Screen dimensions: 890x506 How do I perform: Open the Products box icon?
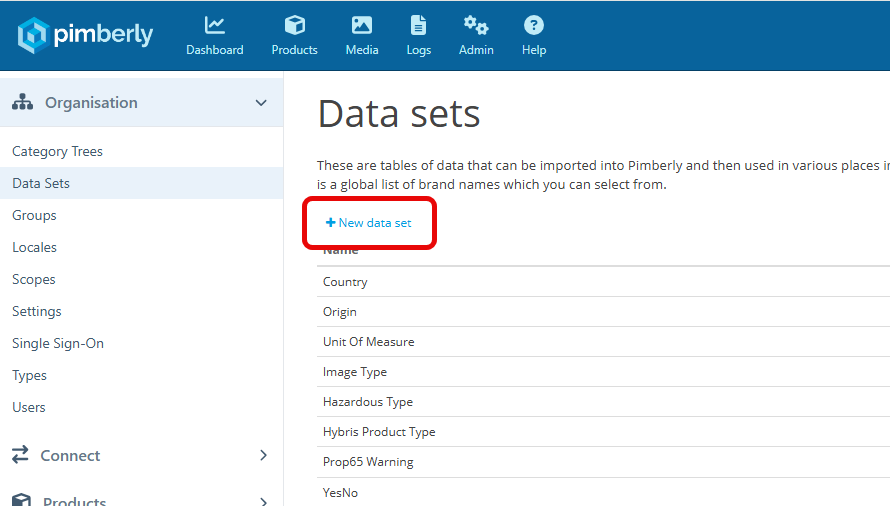tap(294, 25)
